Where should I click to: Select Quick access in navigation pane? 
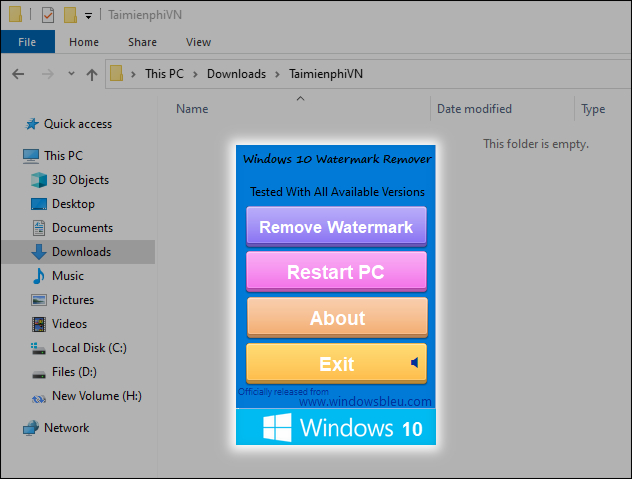[78, 124]
